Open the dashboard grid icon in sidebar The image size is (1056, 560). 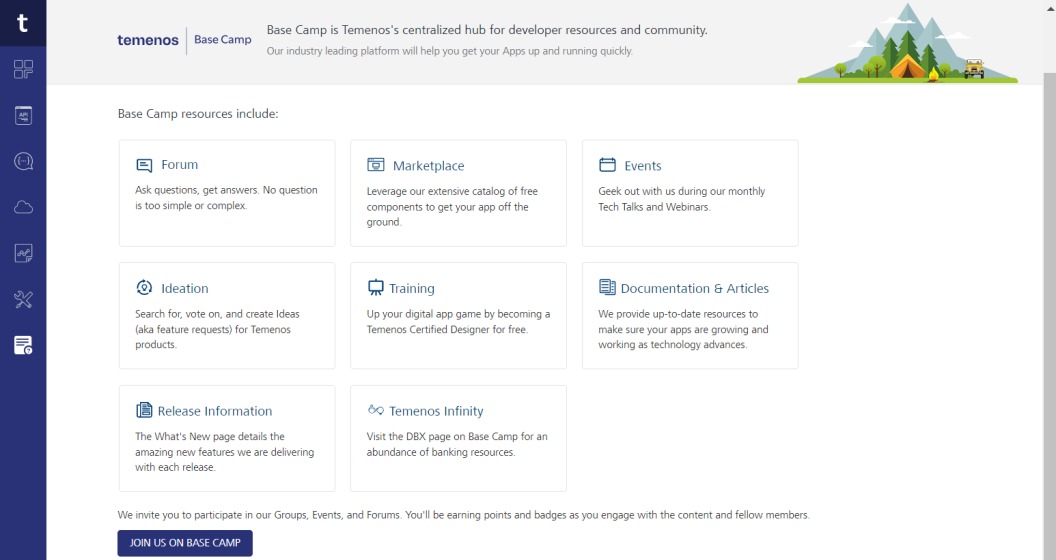point(23,69)
